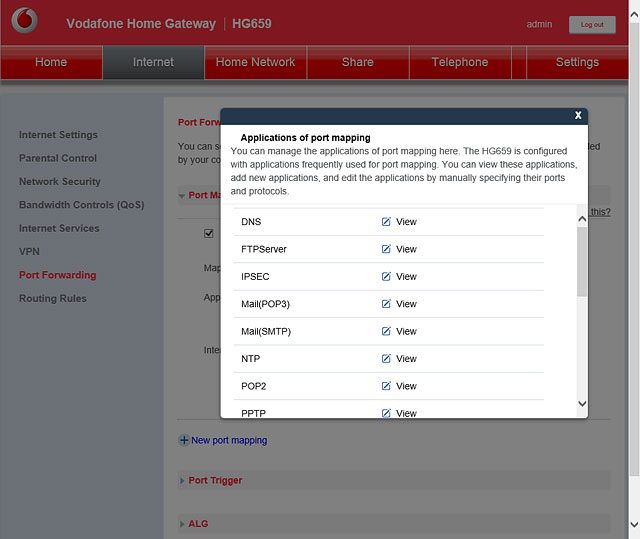Click the dialog list scroll-down arrow
Viewport: 640px width, 539px height.
coord(582,404)
